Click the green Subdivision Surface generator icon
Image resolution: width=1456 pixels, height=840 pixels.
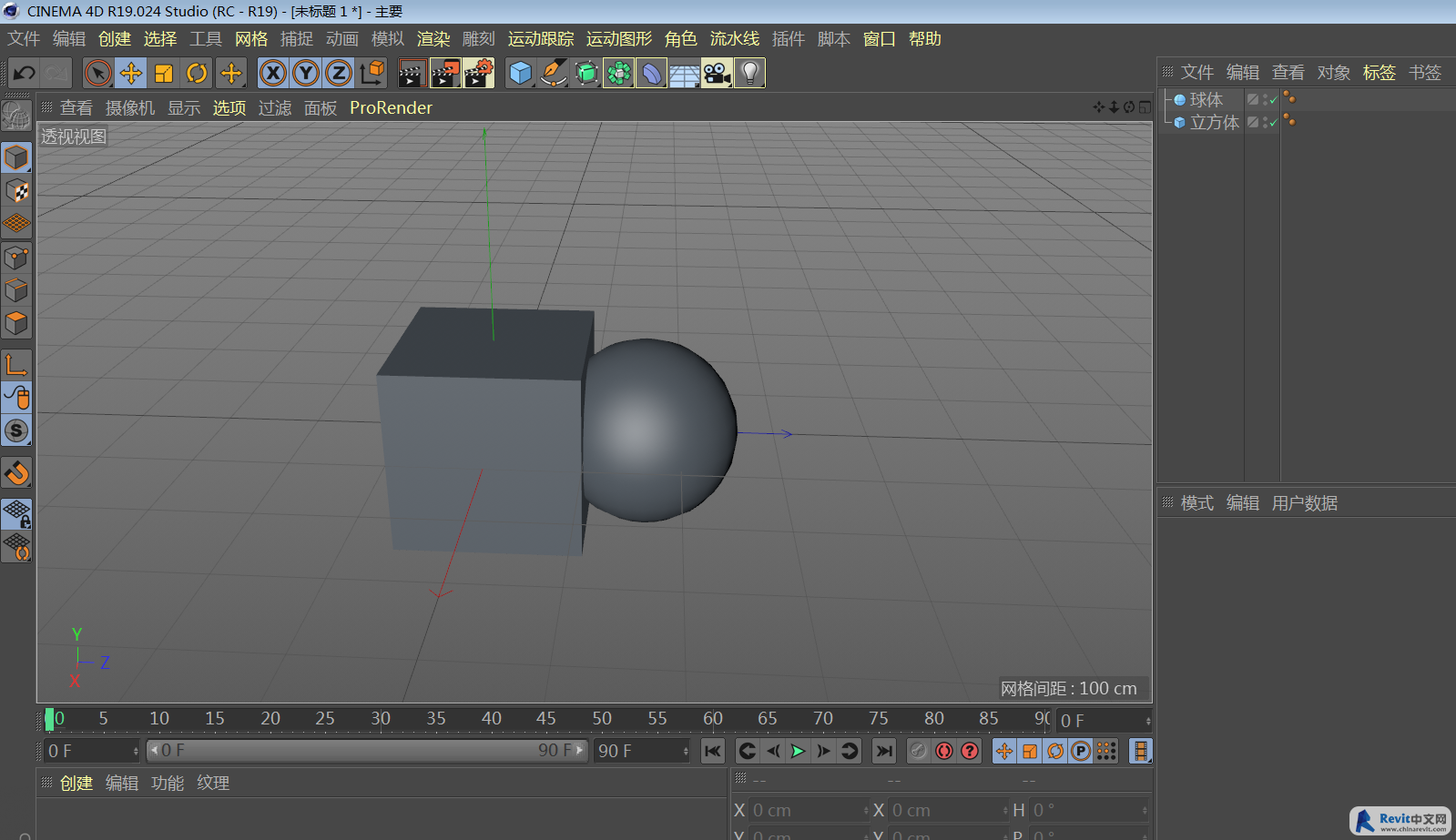(x=586, y=73)
